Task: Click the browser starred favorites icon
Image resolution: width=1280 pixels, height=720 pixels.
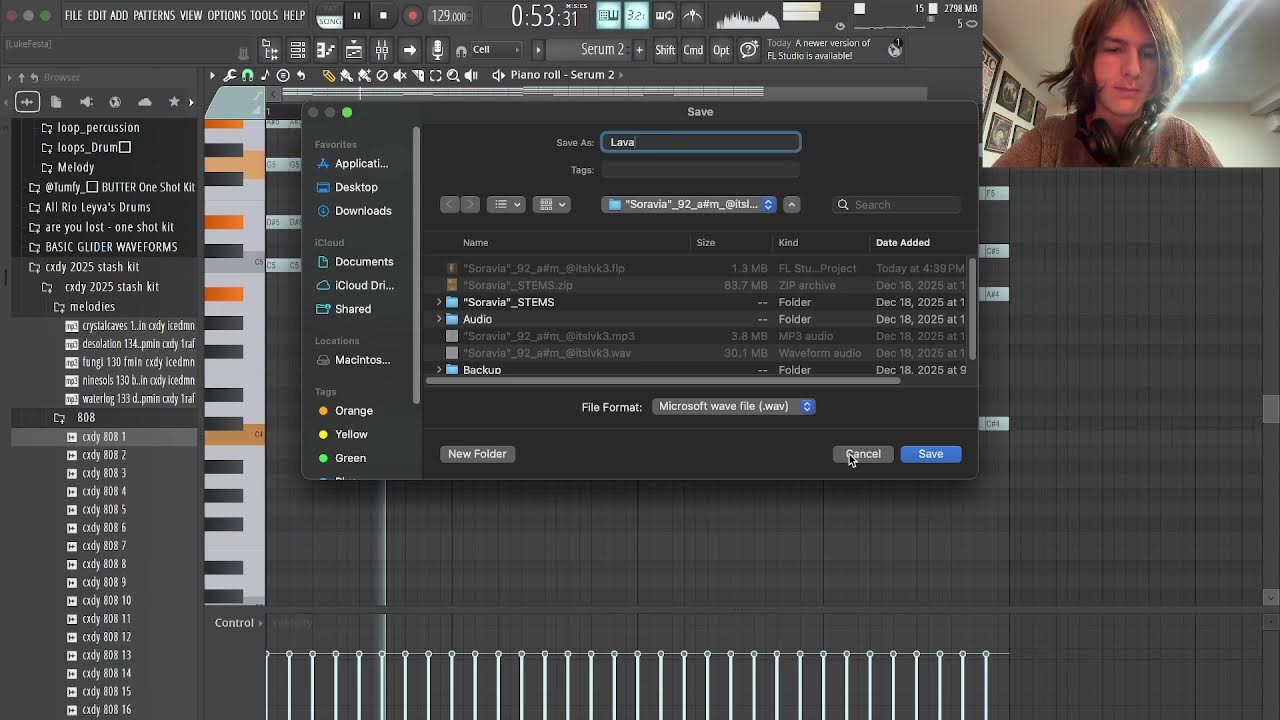Action: point(174,101)
